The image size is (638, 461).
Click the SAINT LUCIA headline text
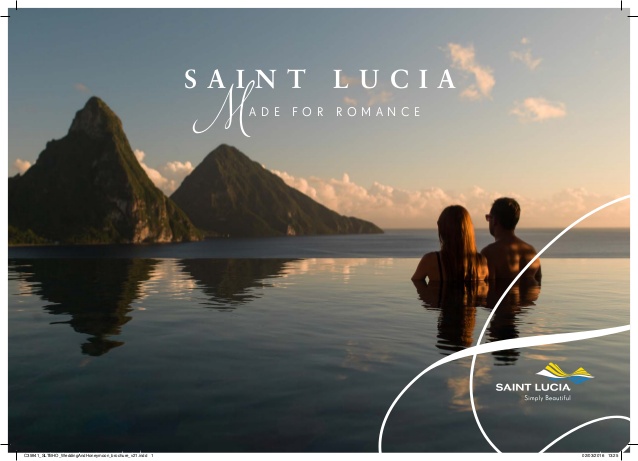[320, 79]
